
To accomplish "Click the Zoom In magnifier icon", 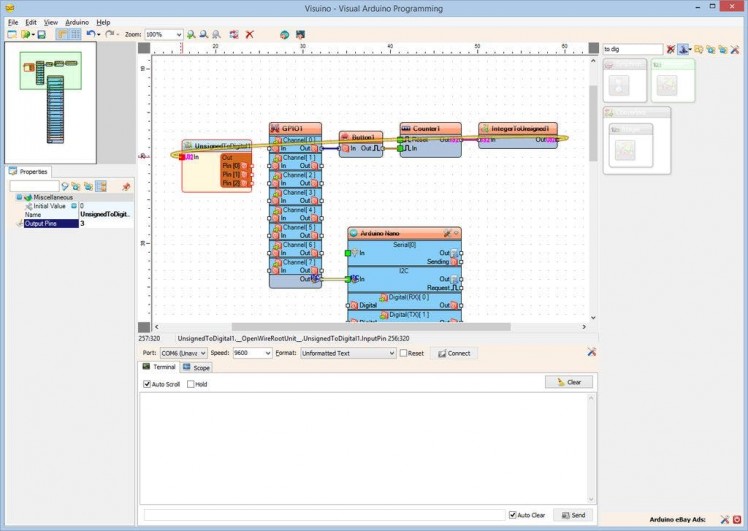I will tap(191, 34).
